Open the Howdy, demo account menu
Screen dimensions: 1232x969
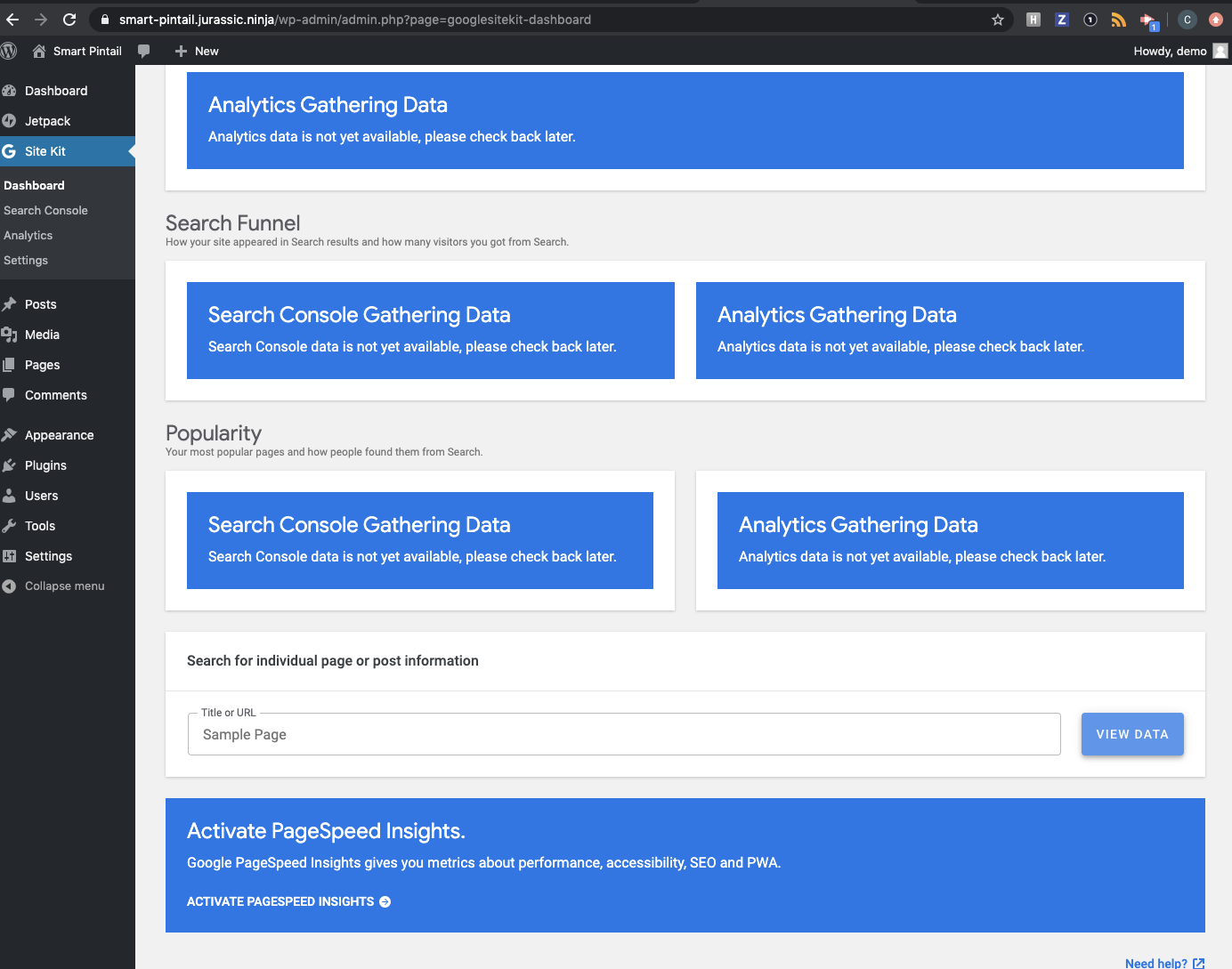[1180, 51]
